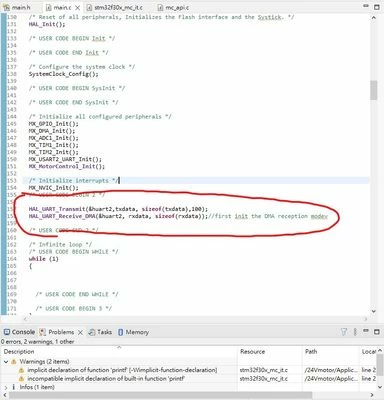Select the Warnings (2 items) row
Viewport: 384px width, 400px height.
pos(44,361)
